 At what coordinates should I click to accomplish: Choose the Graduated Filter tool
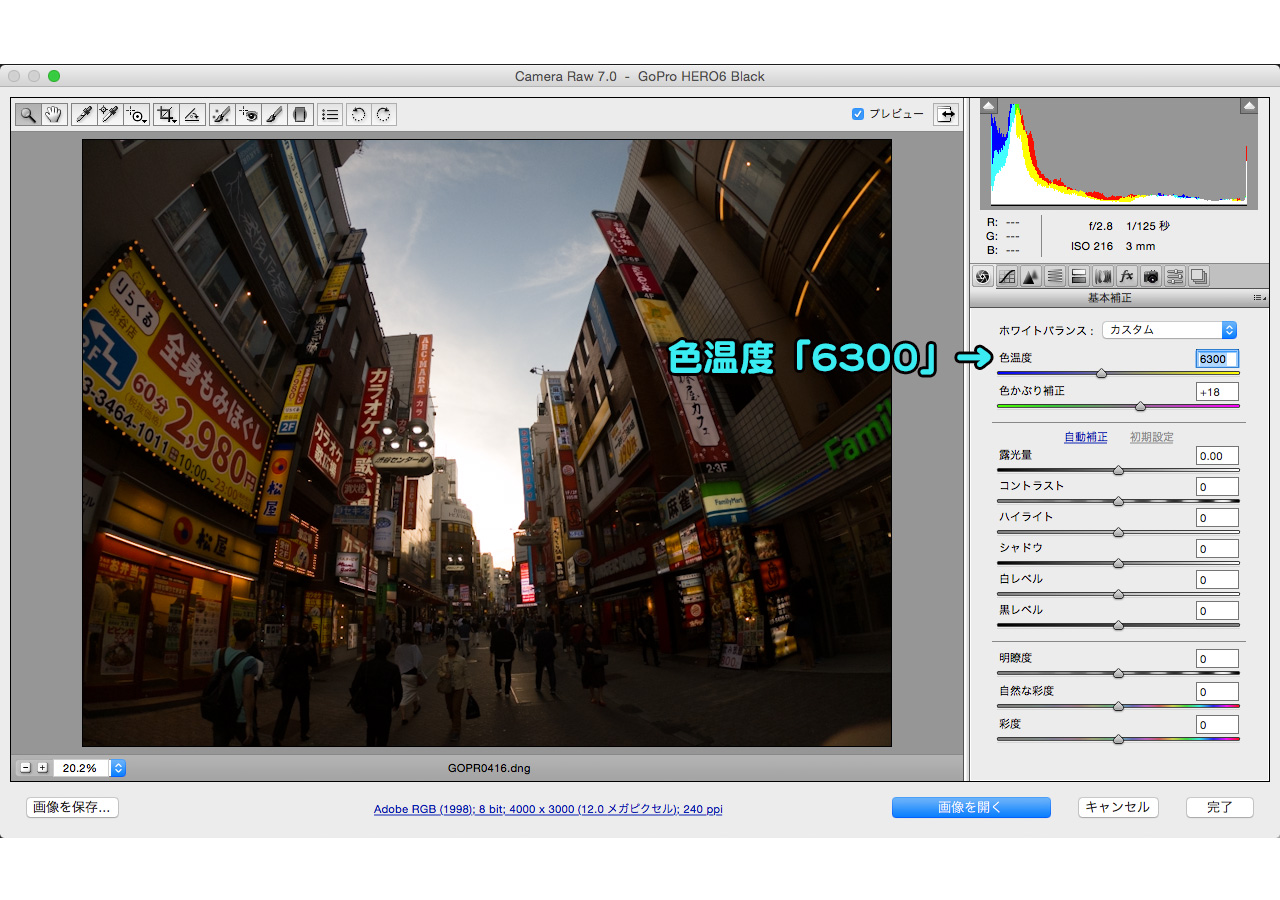click(300, 114)
